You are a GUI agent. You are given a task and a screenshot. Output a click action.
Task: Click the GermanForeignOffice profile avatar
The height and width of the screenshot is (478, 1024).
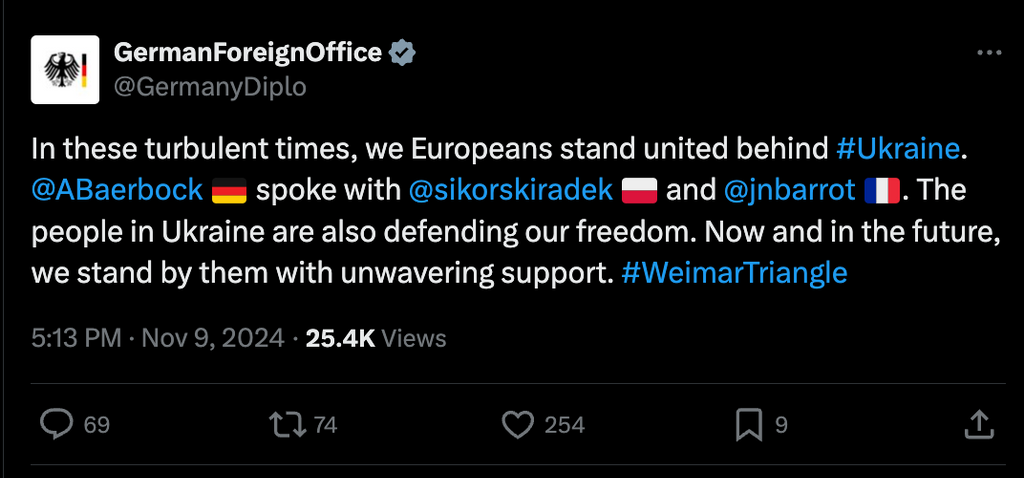pos(65,70)
